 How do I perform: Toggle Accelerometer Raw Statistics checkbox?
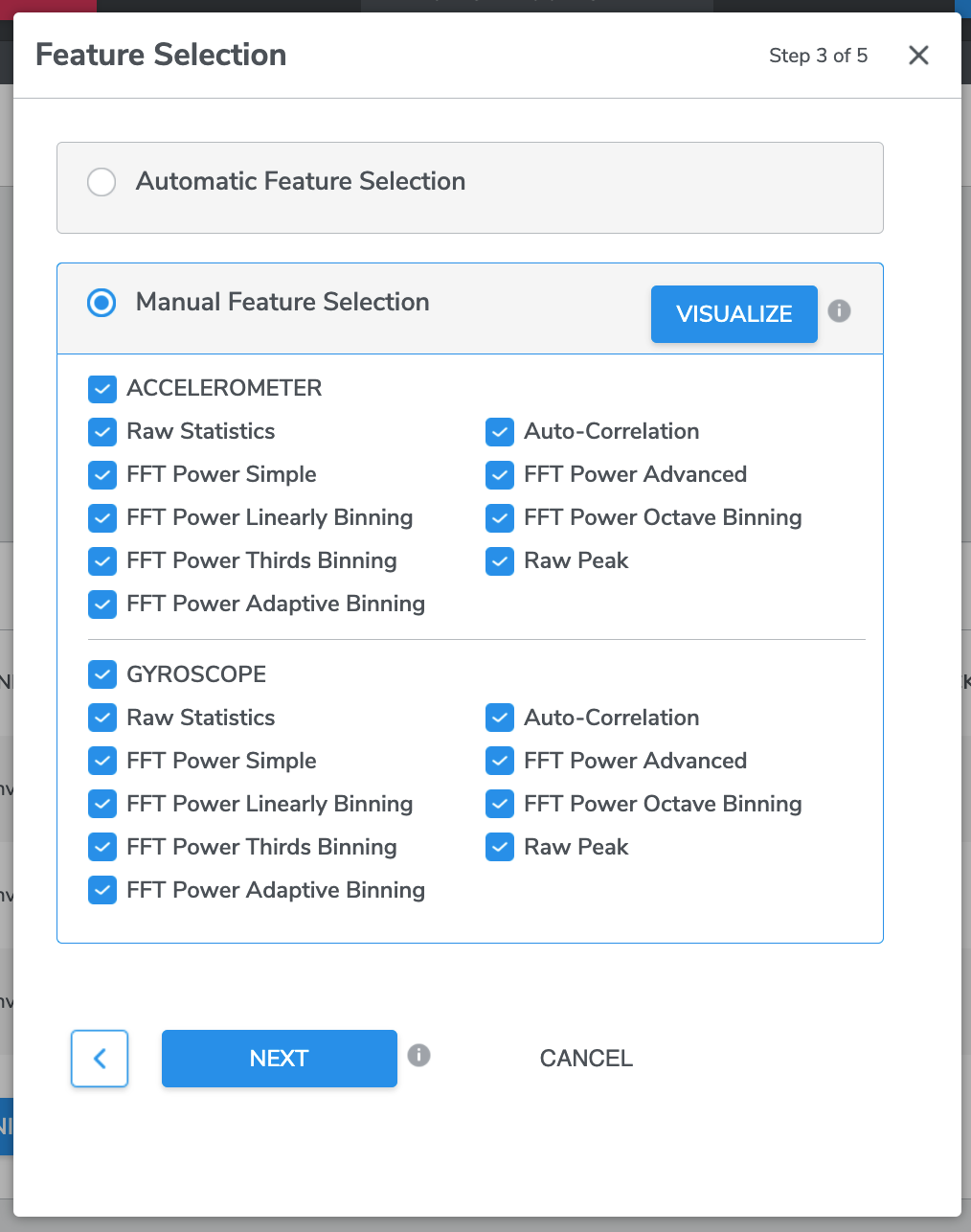tap(102, 432)
